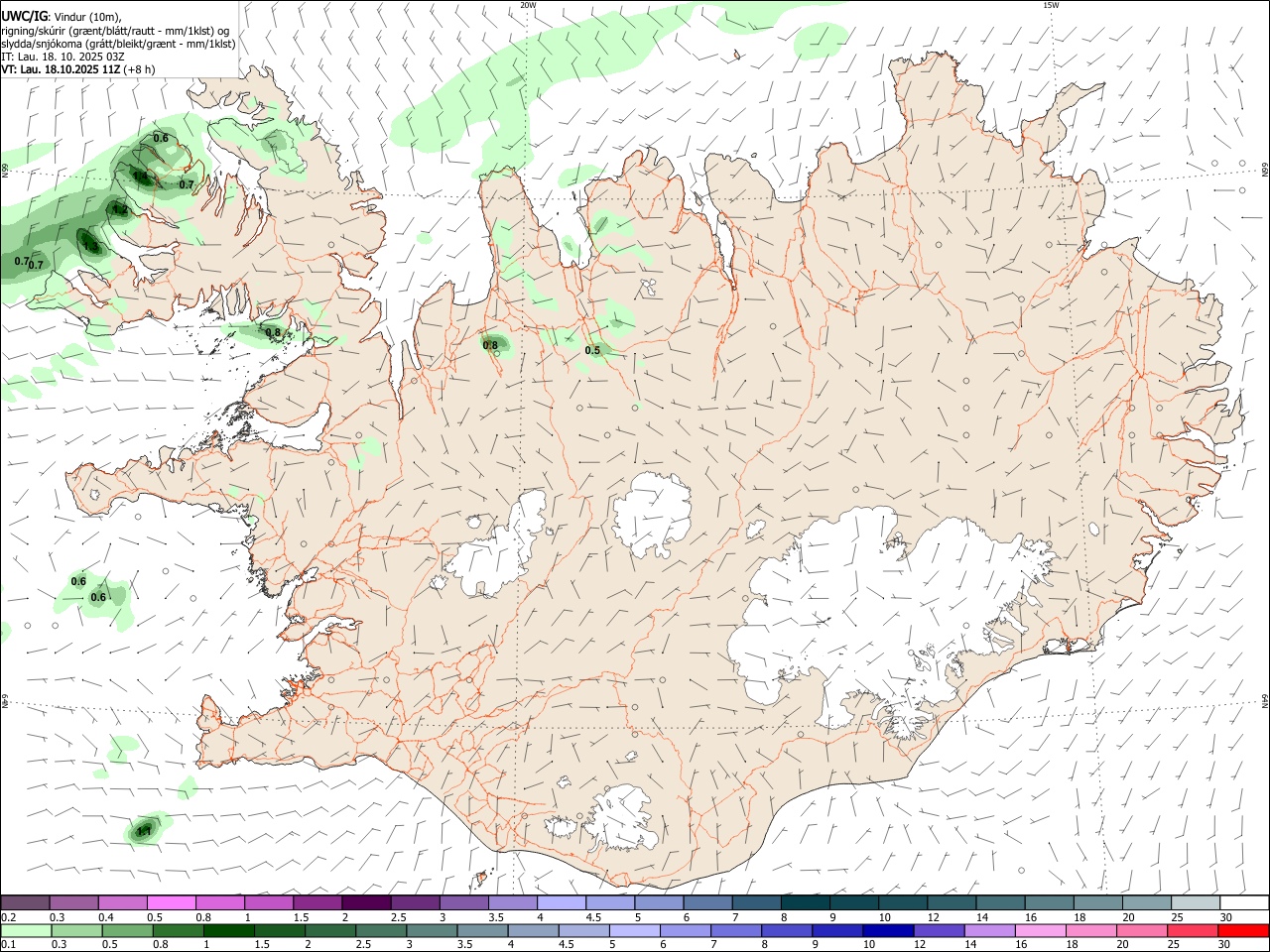1270x952 pixels.
Task: Click the lavender snow swatch between 4 and 4.5
Action: point(562,902)
